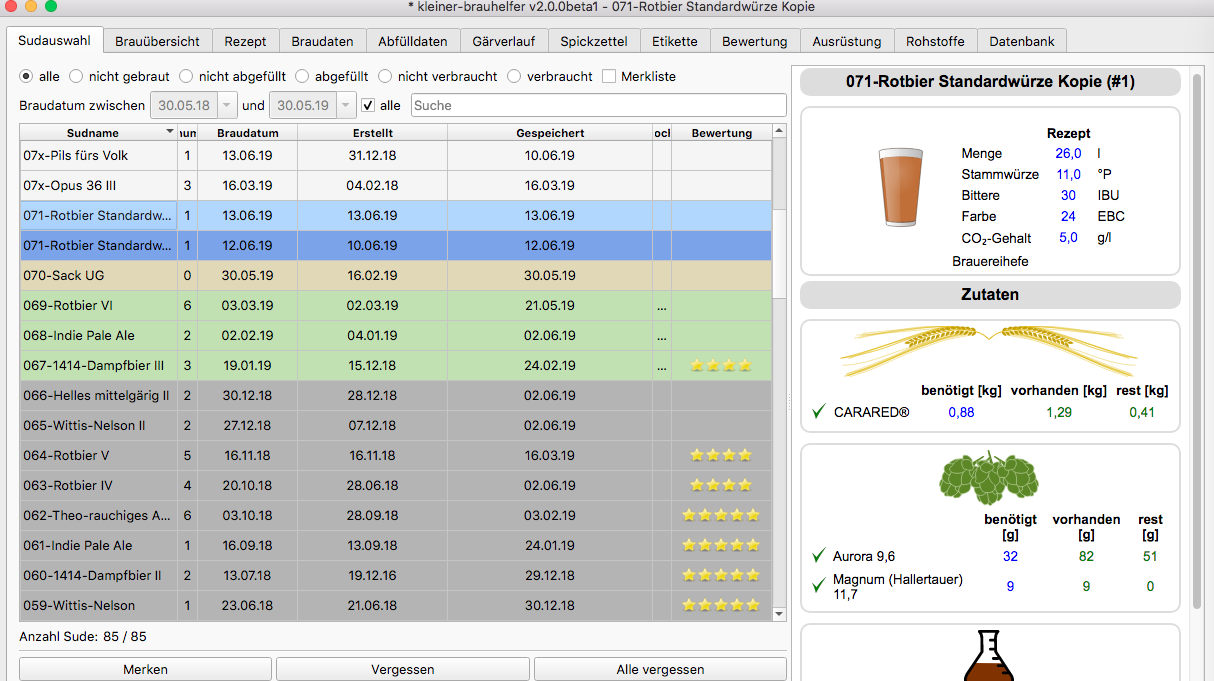
Task: Open the start date dropdown 30.05.18
Action: click(227, 105)
